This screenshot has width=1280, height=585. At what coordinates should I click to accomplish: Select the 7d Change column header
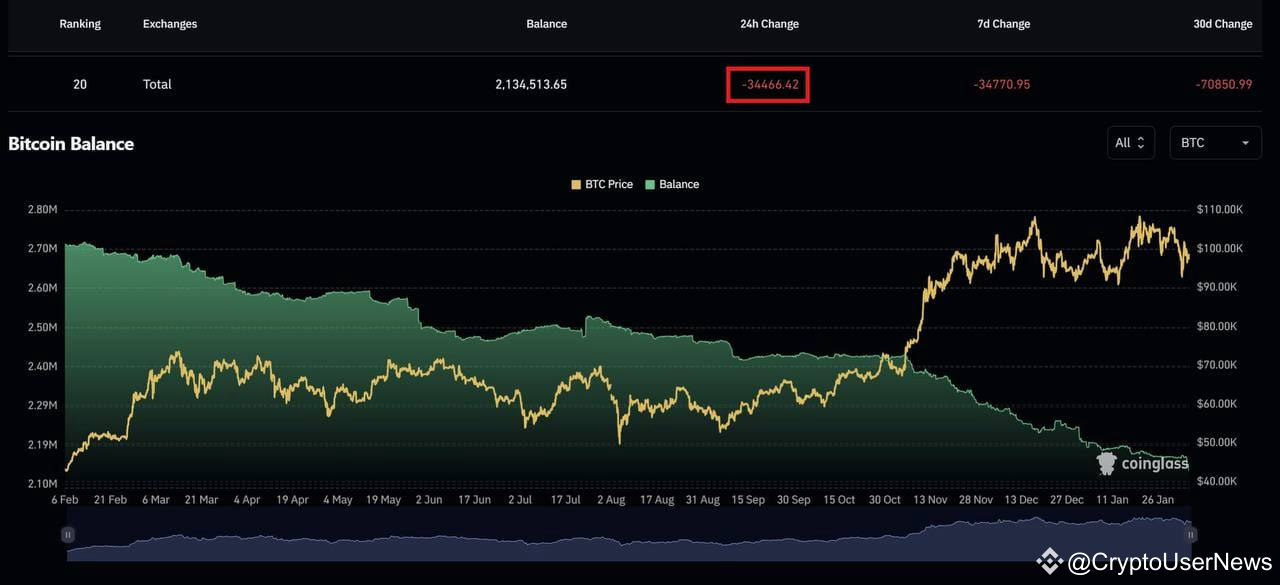[1003, 23]
